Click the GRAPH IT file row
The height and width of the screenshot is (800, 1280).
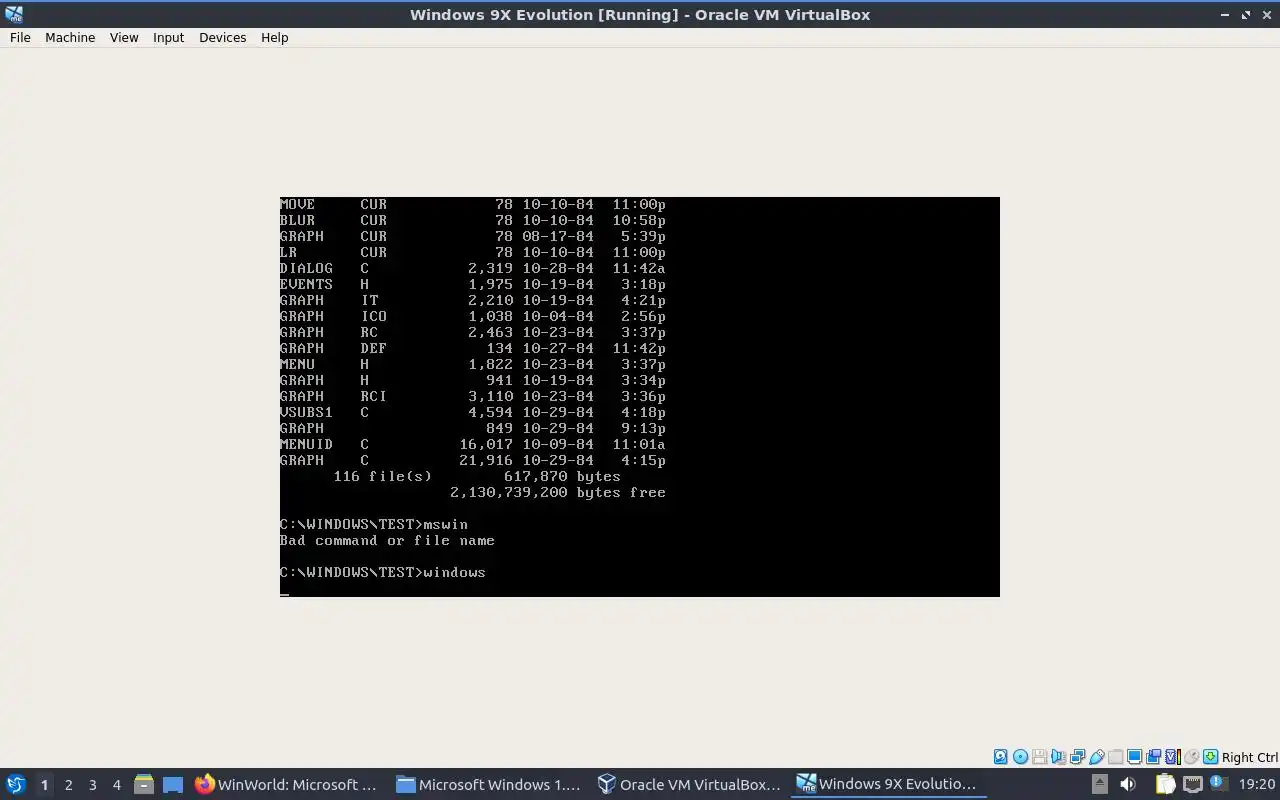pos(473,300)
